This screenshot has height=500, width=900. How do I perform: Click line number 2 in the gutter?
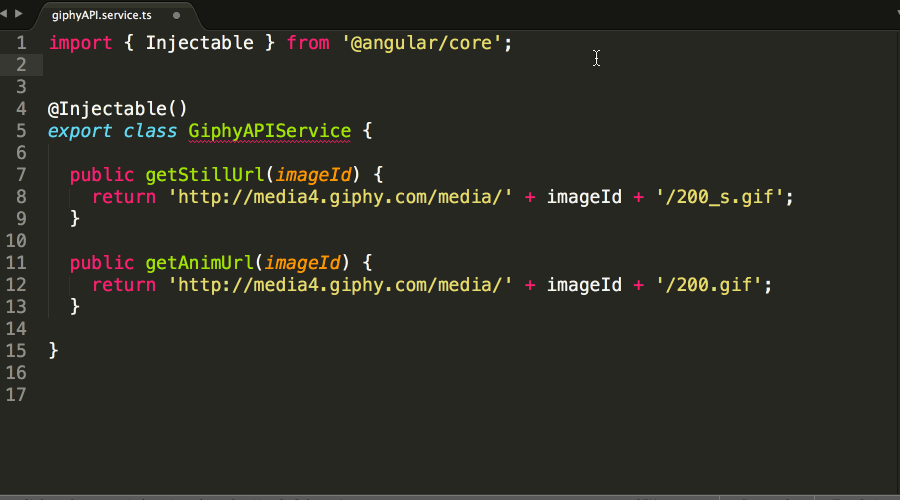coord(21,65)
